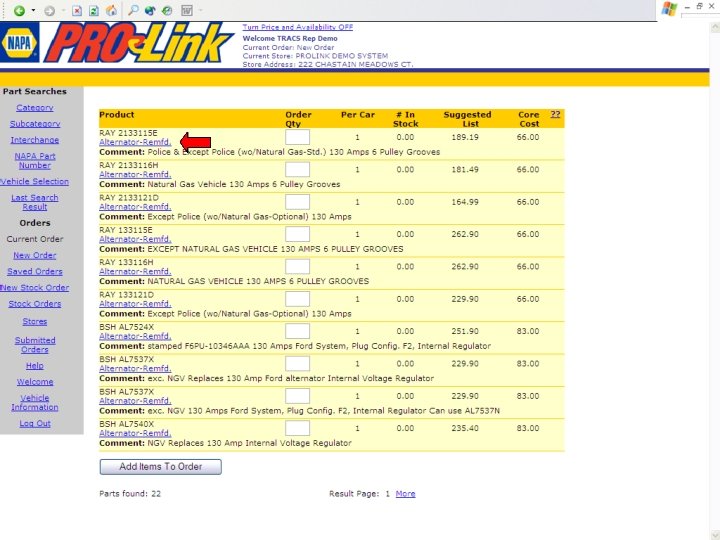Click suggested list price 164.99
Image resolution: width=720 pixels, height=540 pixels.
point(465,202)
